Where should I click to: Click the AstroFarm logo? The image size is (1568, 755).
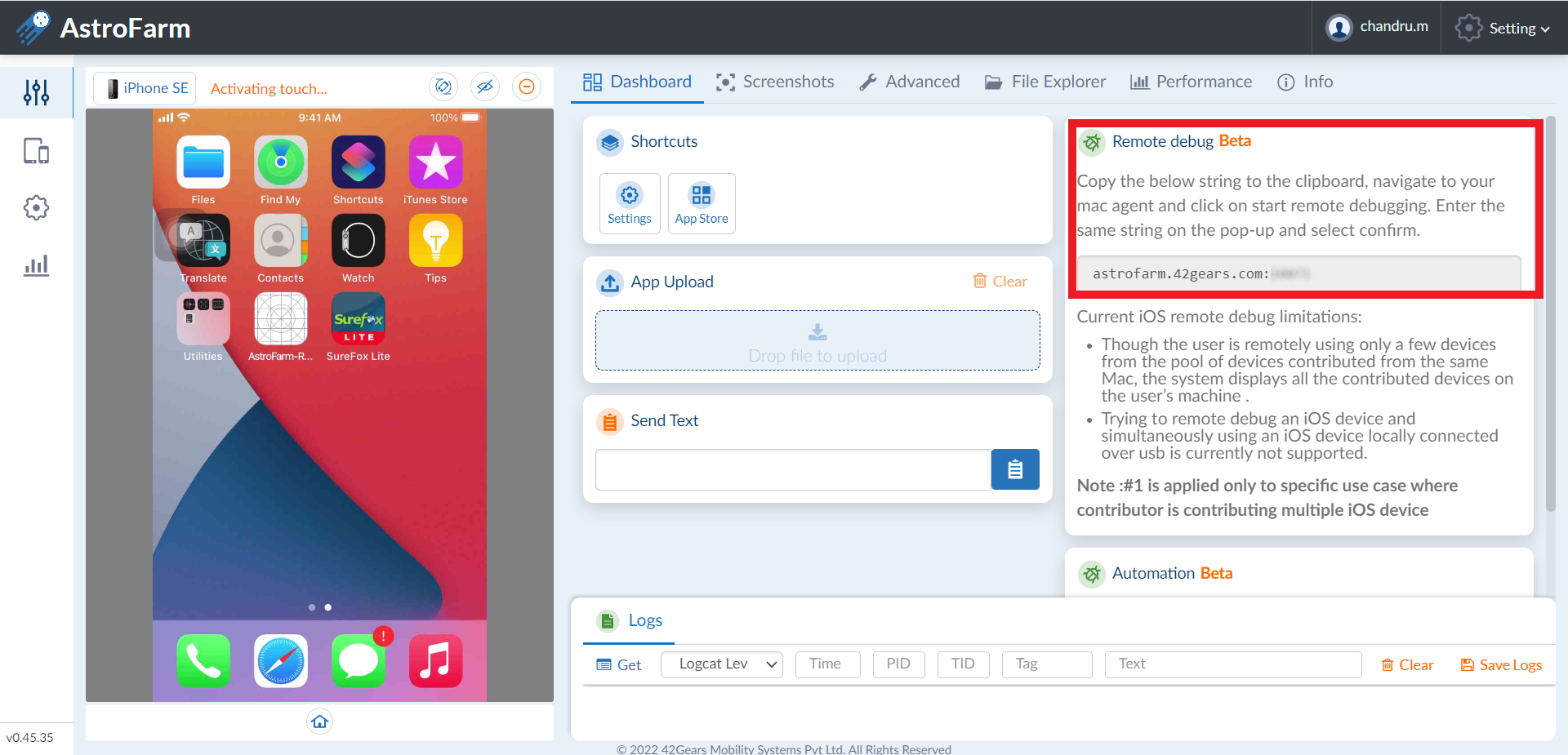tap(104, 28)
